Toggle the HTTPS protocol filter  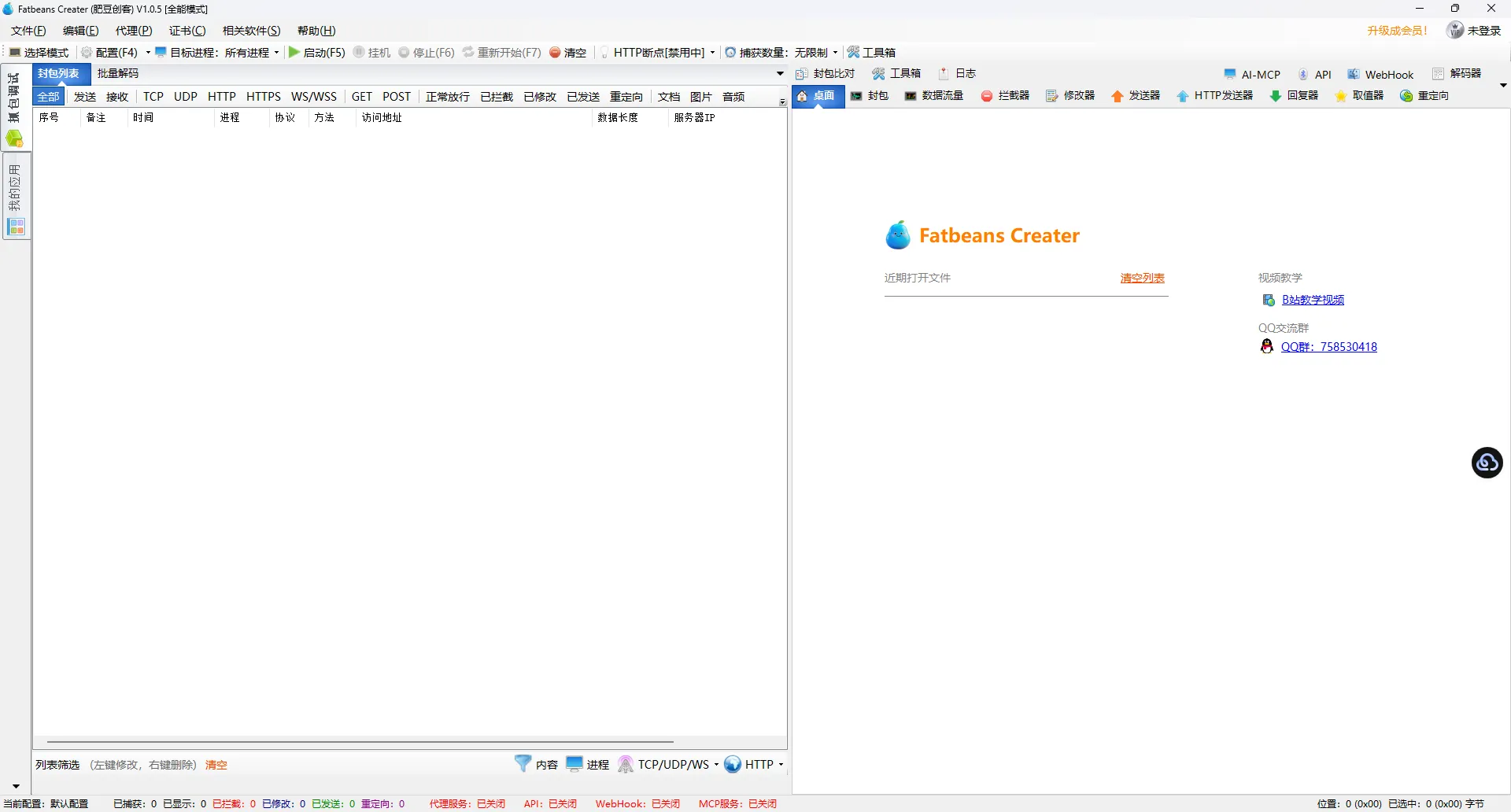pos(264,97)
